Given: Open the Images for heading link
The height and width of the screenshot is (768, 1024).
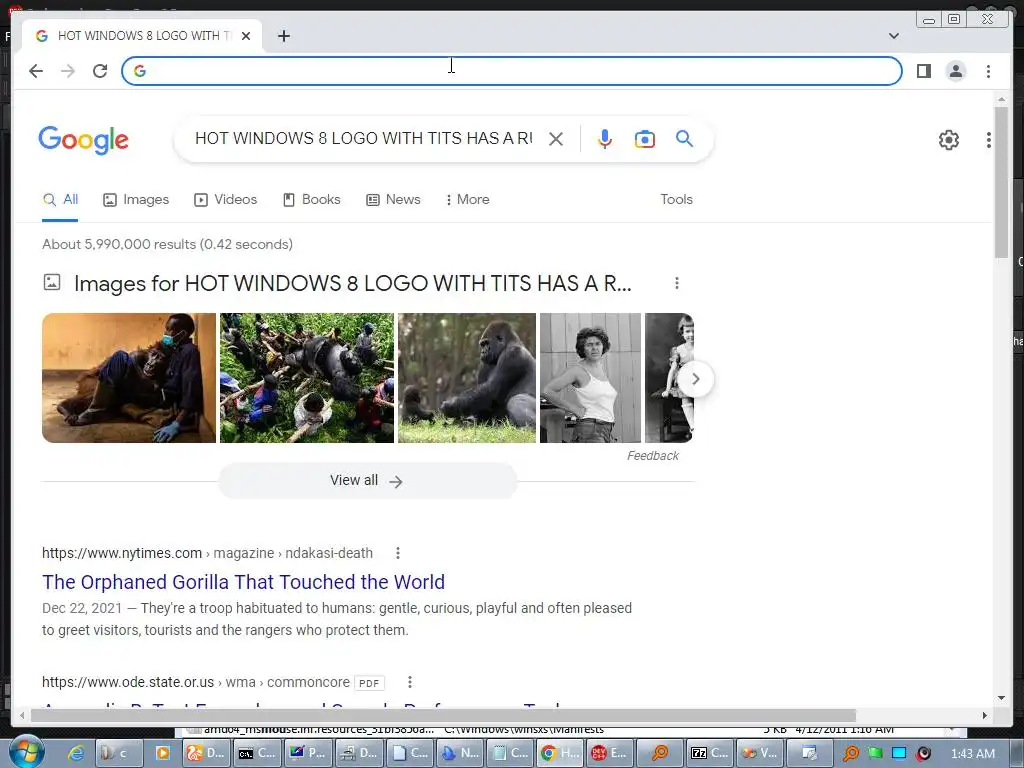Looking at the screenshot, I should pos(353,283).
